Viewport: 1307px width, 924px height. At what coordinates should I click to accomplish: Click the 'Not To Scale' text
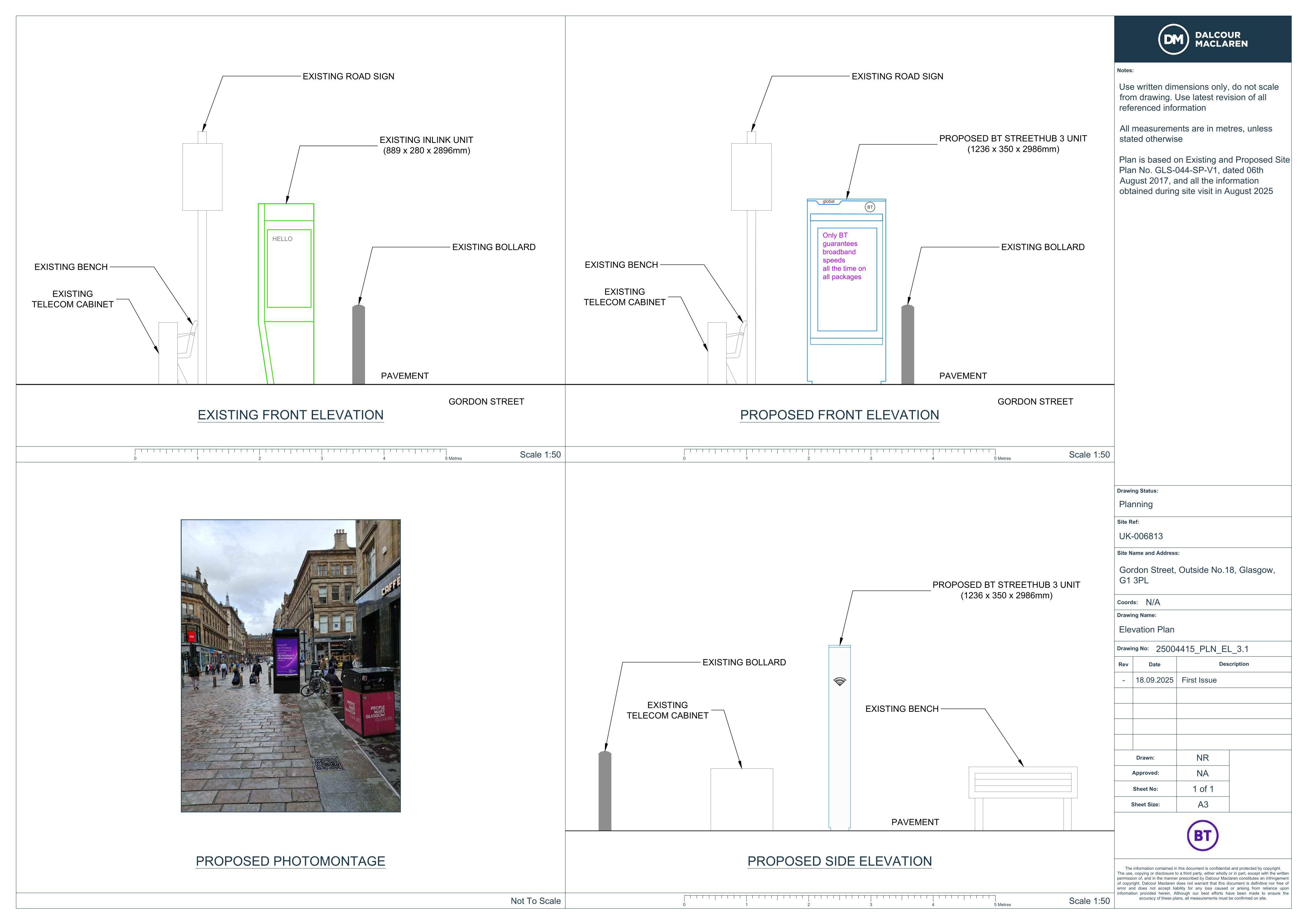click(536, 901)
